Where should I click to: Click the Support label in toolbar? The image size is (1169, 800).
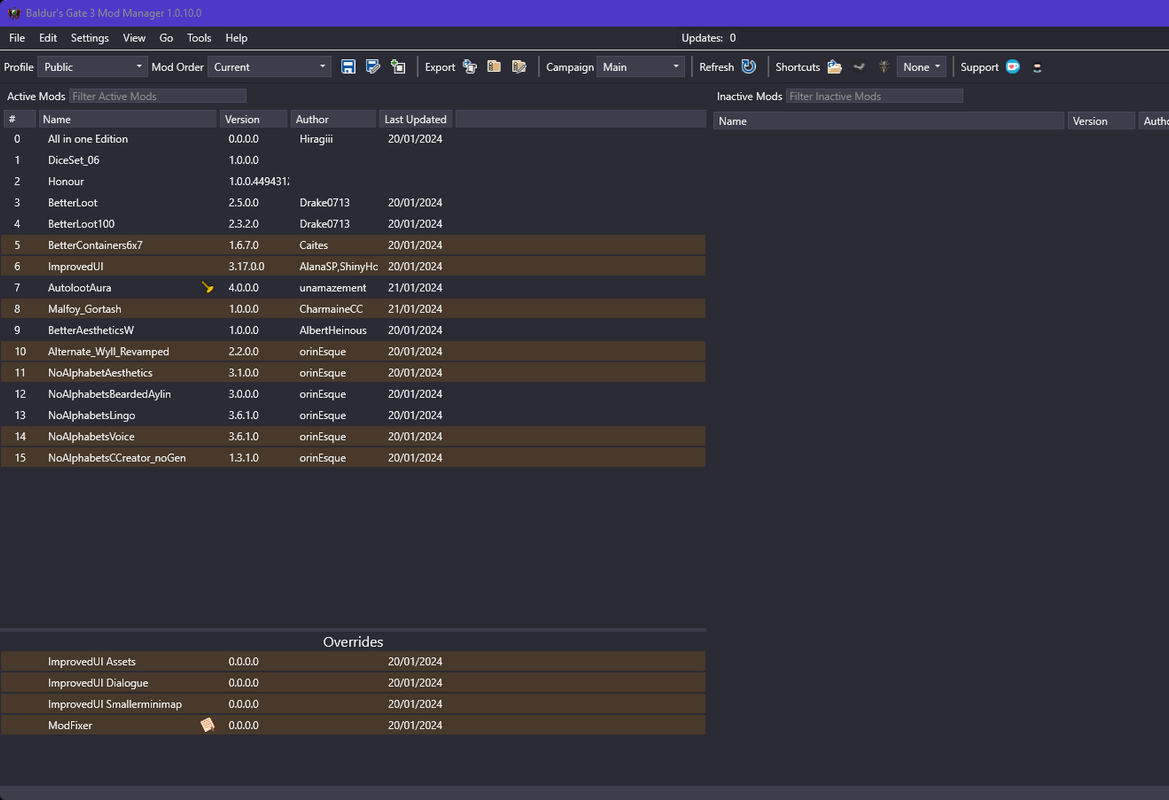pos(979,67)
